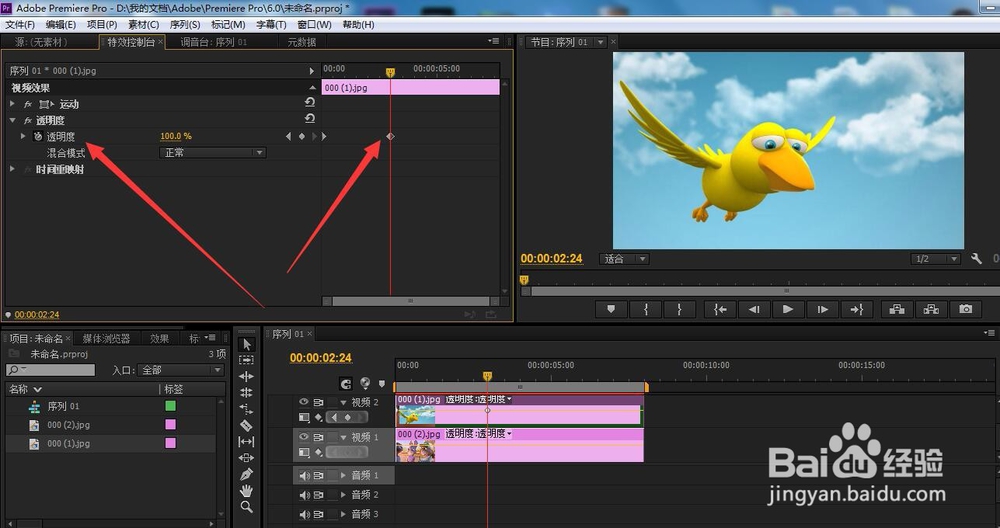Collapse the 透明度 effect group
Screen dimensions: 1000x528
coord(12,120)
